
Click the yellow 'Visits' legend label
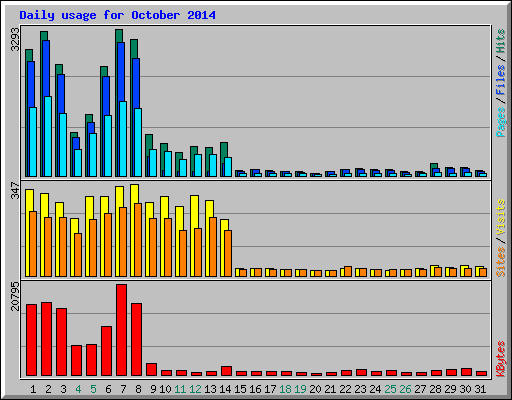point(500,218)
